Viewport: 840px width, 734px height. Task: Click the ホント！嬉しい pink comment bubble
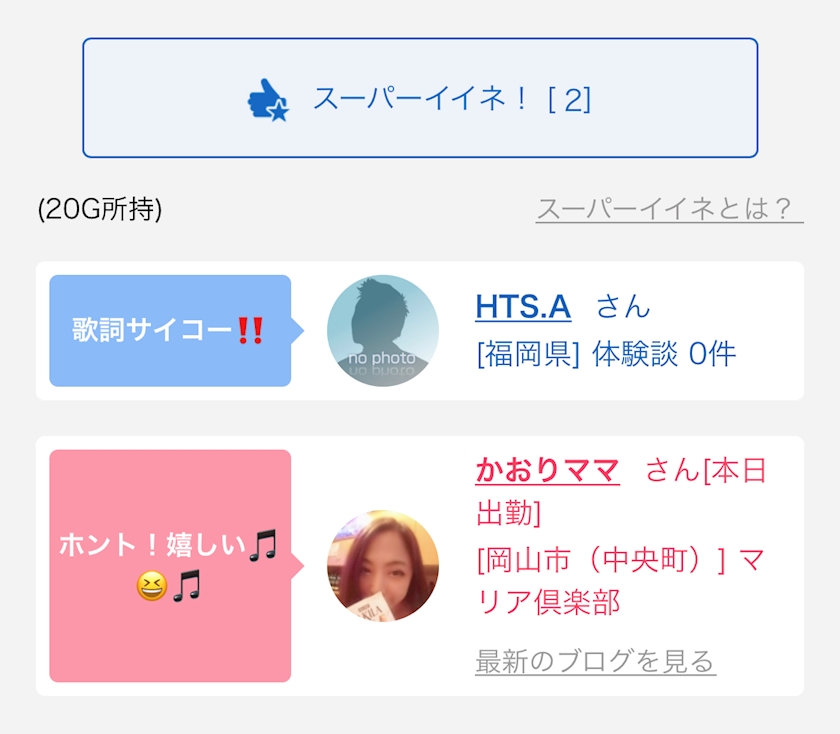tap(170, 566)
